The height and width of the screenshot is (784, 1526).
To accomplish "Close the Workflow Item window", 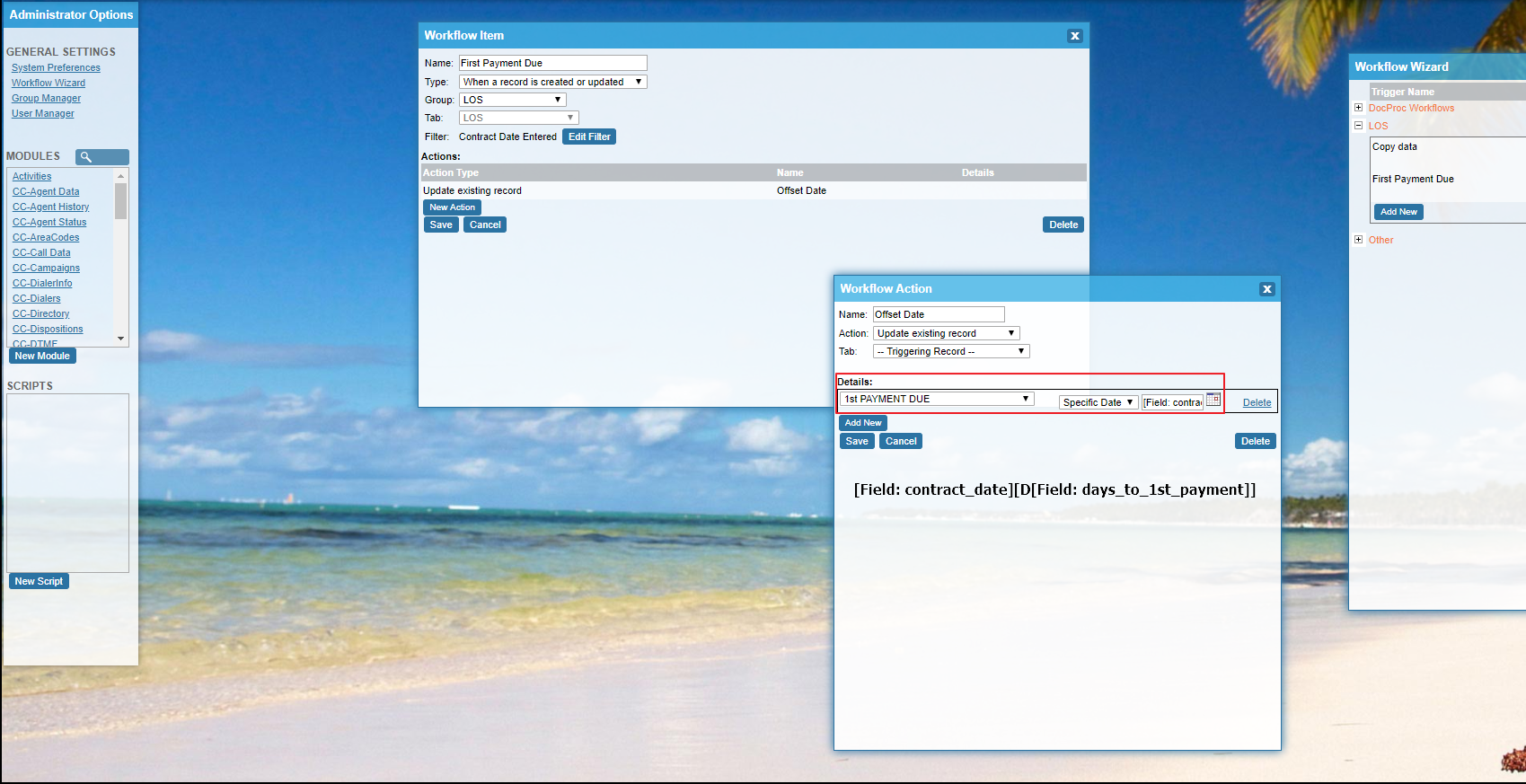I will pyautogui.click(x=1074, y=36).
